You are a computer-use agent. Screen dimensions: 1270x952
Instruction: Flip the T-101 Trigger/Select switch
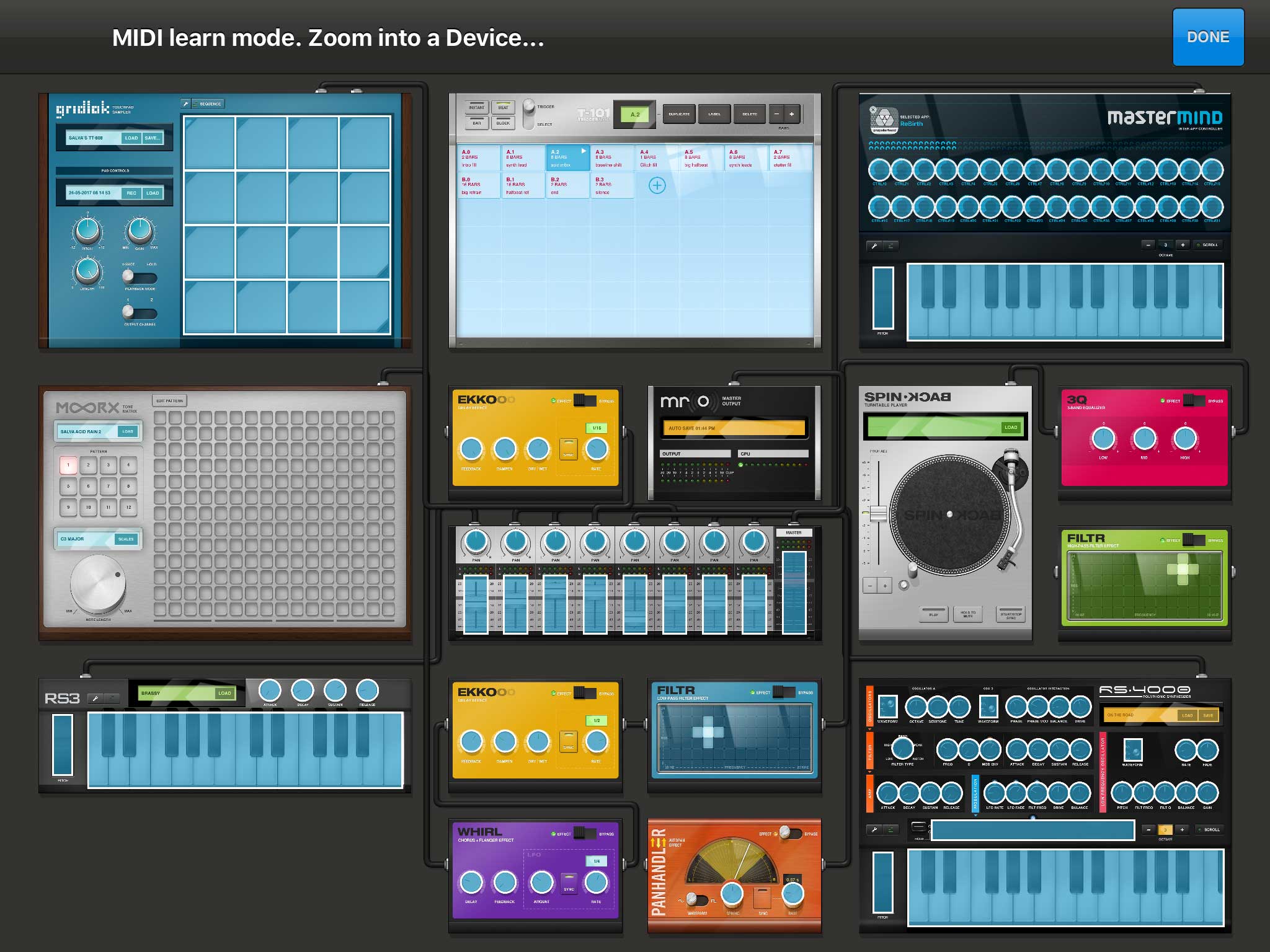point(528,114)
